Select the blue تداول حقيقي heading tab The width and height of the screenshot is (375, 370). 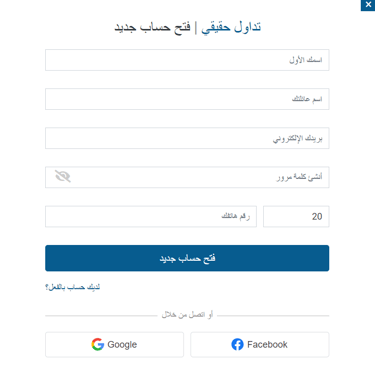tap(231, 27)
